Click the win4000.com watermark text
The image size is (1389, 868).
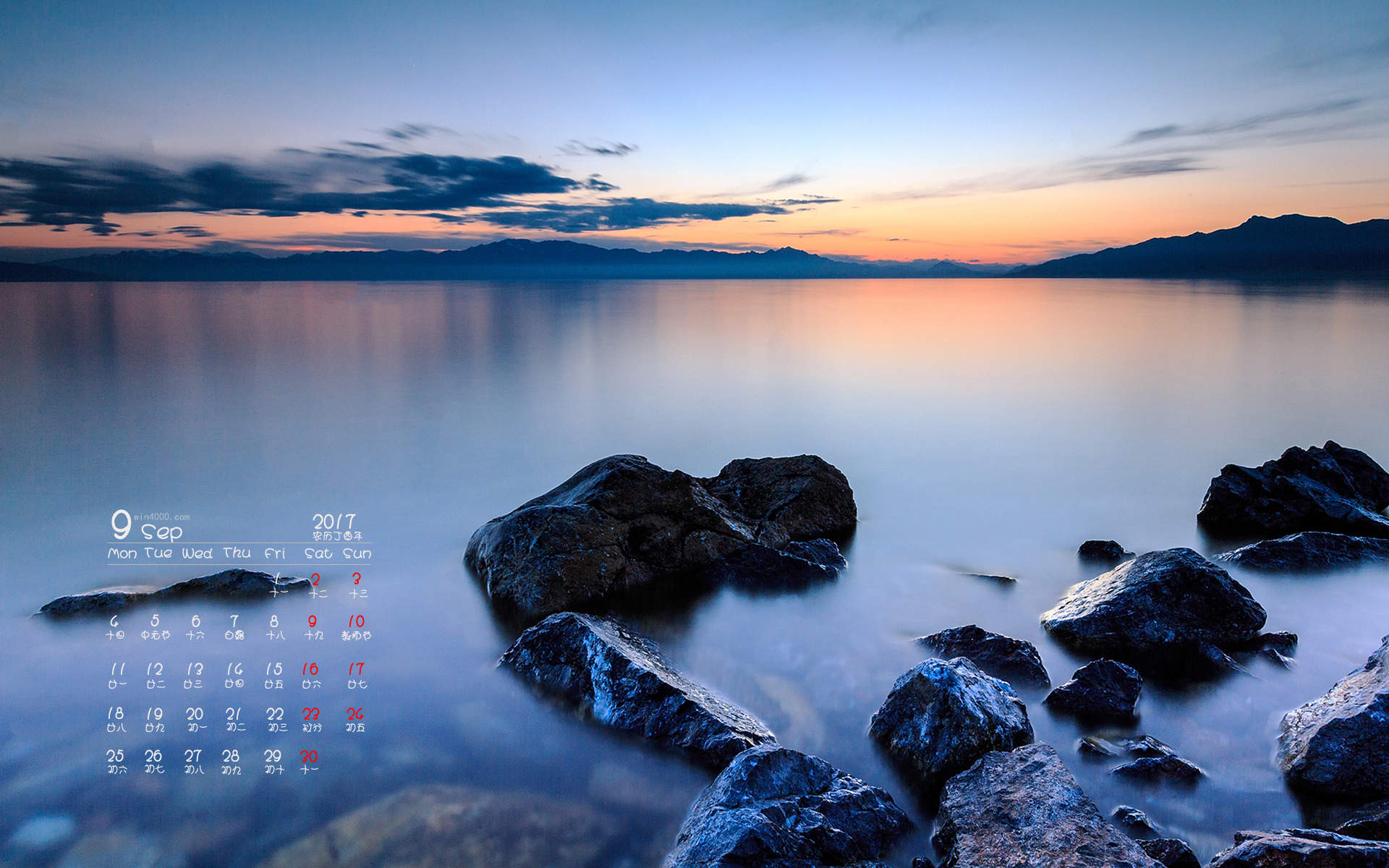[162, 516]
